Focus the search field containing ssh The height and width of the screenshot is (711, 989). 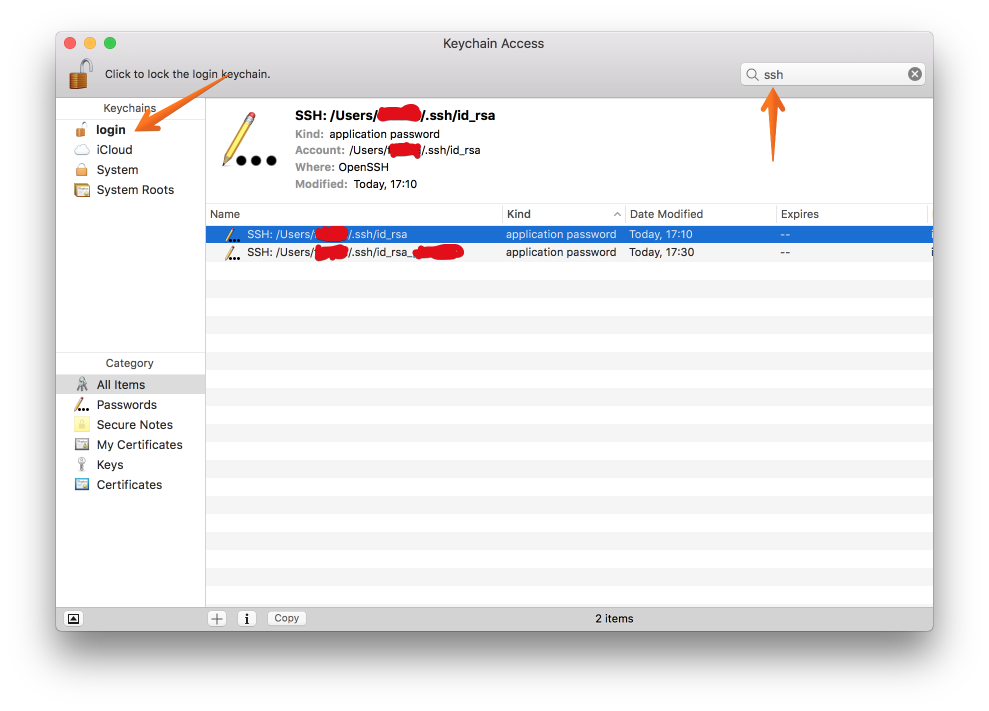tap(832, 74)
